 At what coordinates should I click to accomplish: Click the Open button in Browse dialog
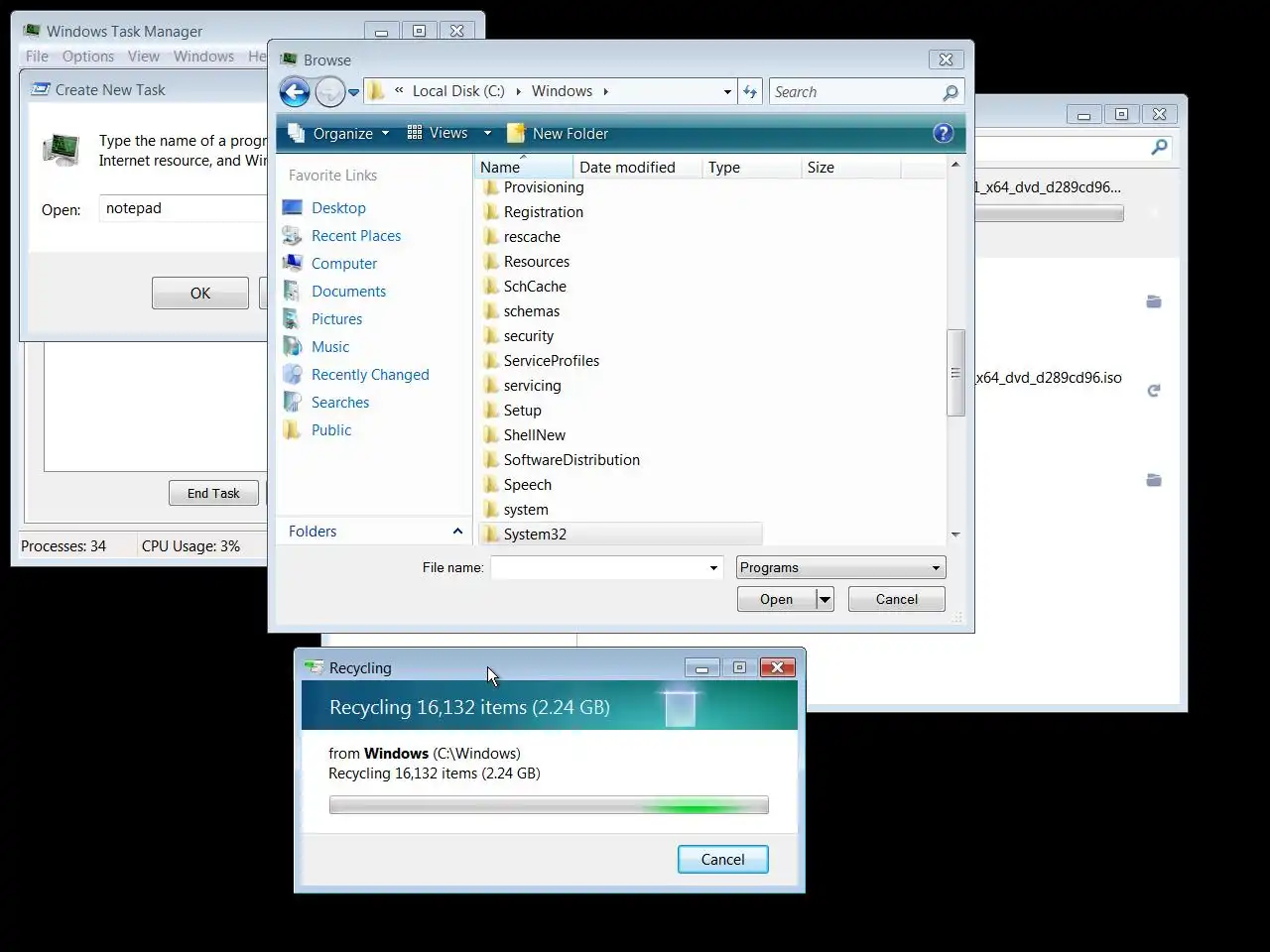776,599
